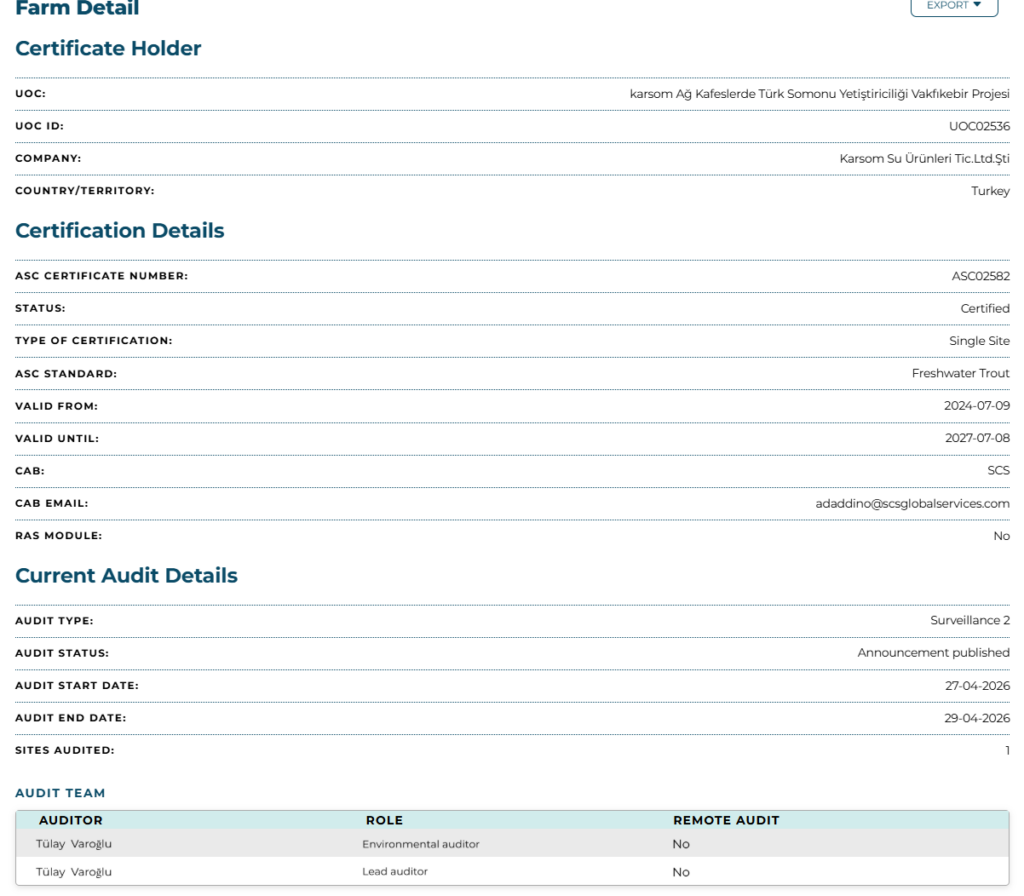Click the REMOTE AUDIT column header
The height and width of the screenshot is (896, 1024).
725,820
